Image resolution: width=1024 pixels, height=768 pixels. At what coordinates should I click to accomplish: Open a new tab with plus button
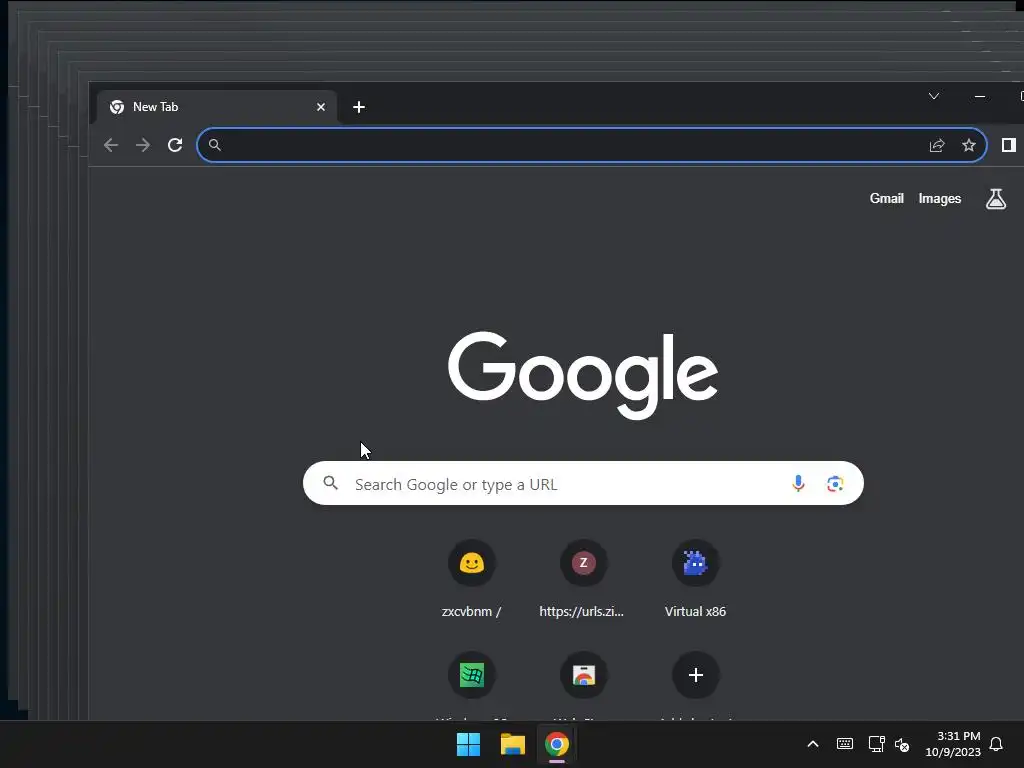coord(359,107)
